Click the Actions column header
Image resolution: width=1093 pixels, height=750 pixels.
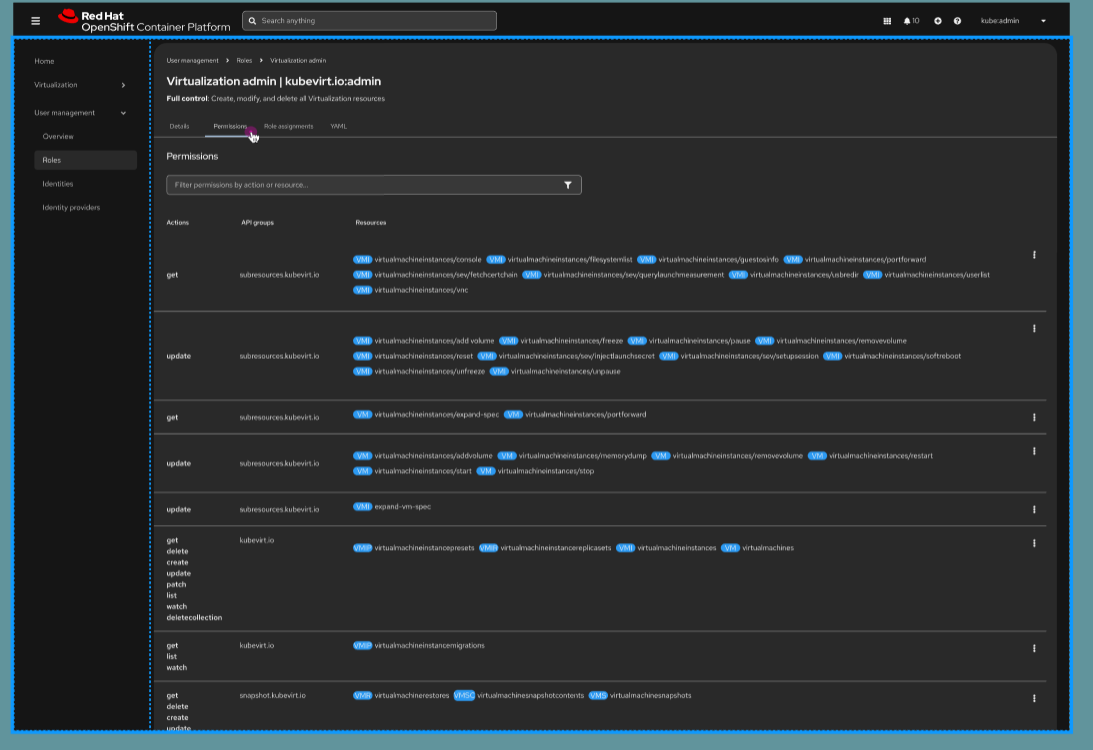tap(178, 223)
